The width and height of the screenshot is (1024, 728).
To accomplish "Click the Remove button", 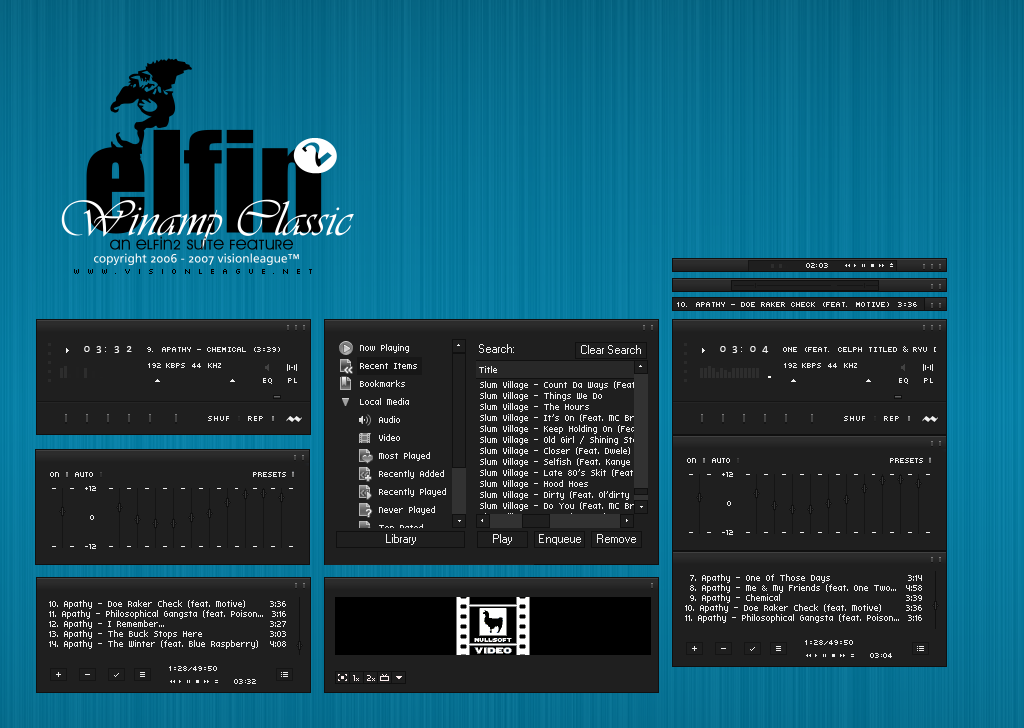I will pos(616,539).
